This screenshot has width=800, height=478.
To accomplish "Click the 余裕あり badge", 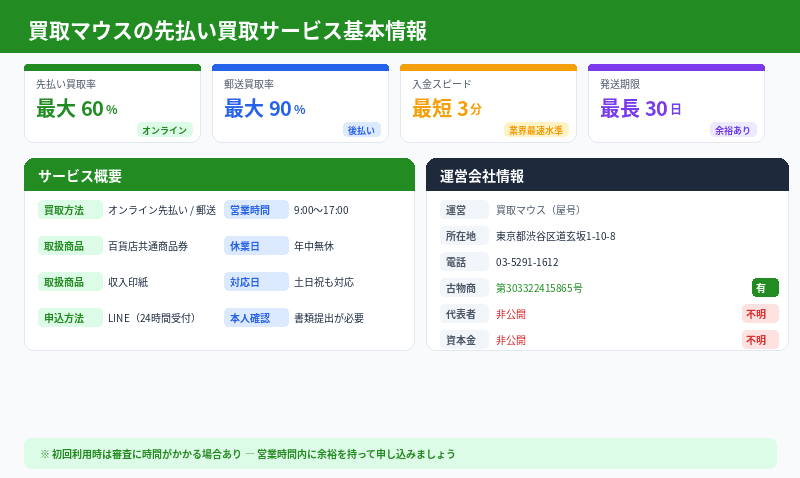I will [x=733, y=130].
